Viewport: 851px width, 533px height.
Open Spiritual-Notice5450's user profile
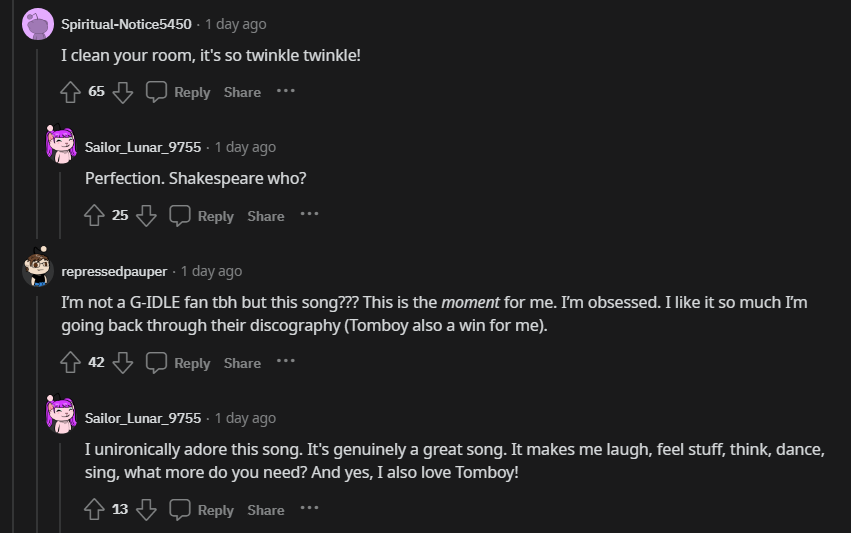[x=126, y=24]
